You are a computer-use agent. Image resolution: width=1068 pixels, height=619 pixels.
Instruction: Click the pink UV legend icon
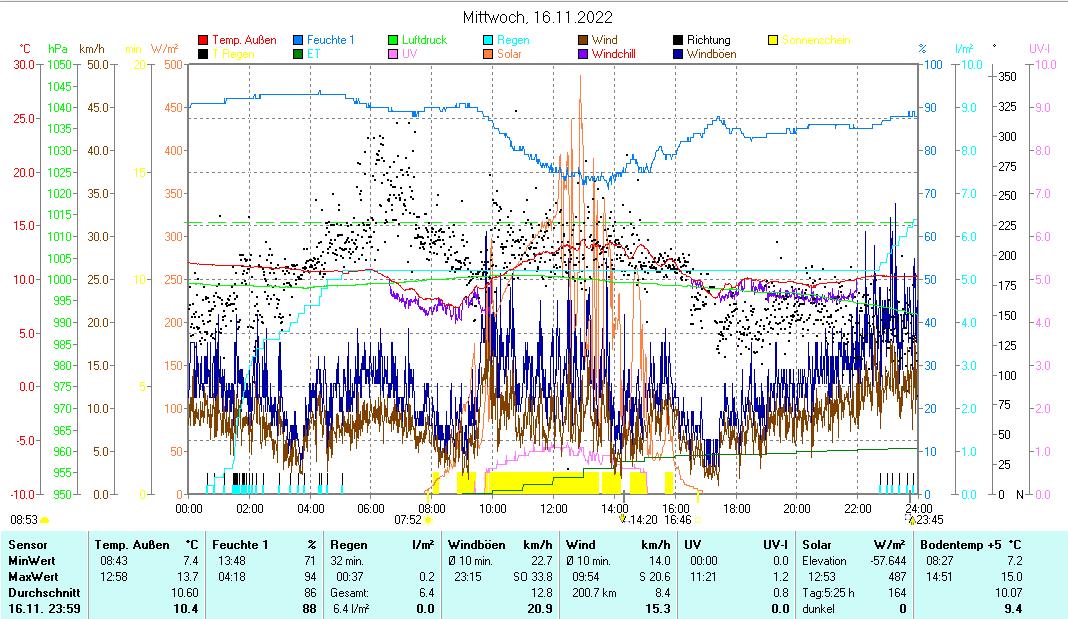393,54
